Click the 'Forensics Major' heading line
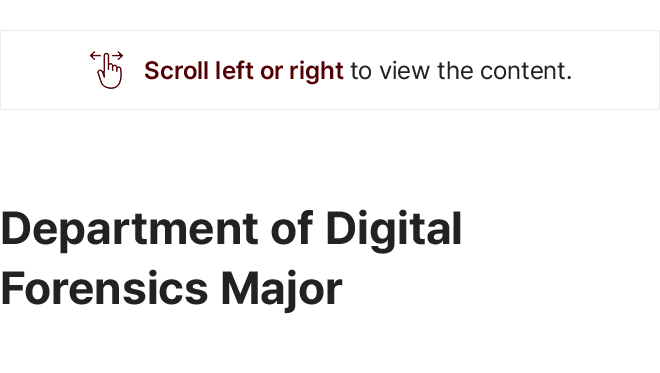The width and height of the screenshot is (660, 373). pos(171,290)
